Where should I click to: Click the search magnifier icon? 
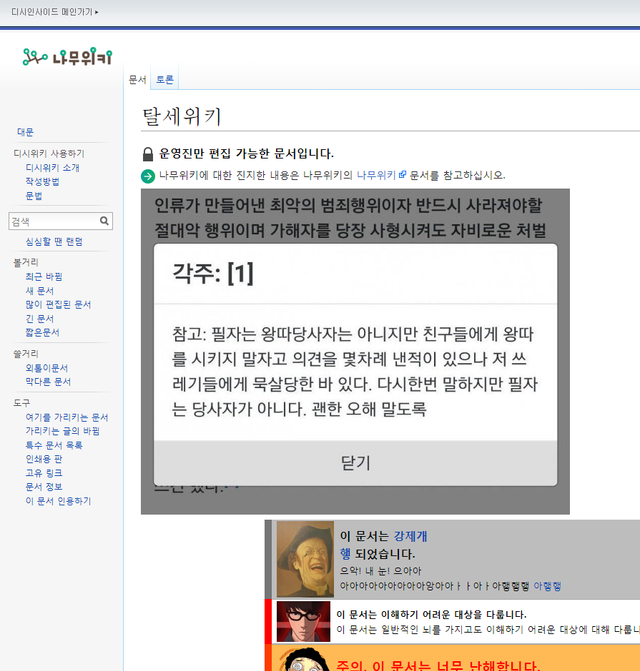click(104, 221)
